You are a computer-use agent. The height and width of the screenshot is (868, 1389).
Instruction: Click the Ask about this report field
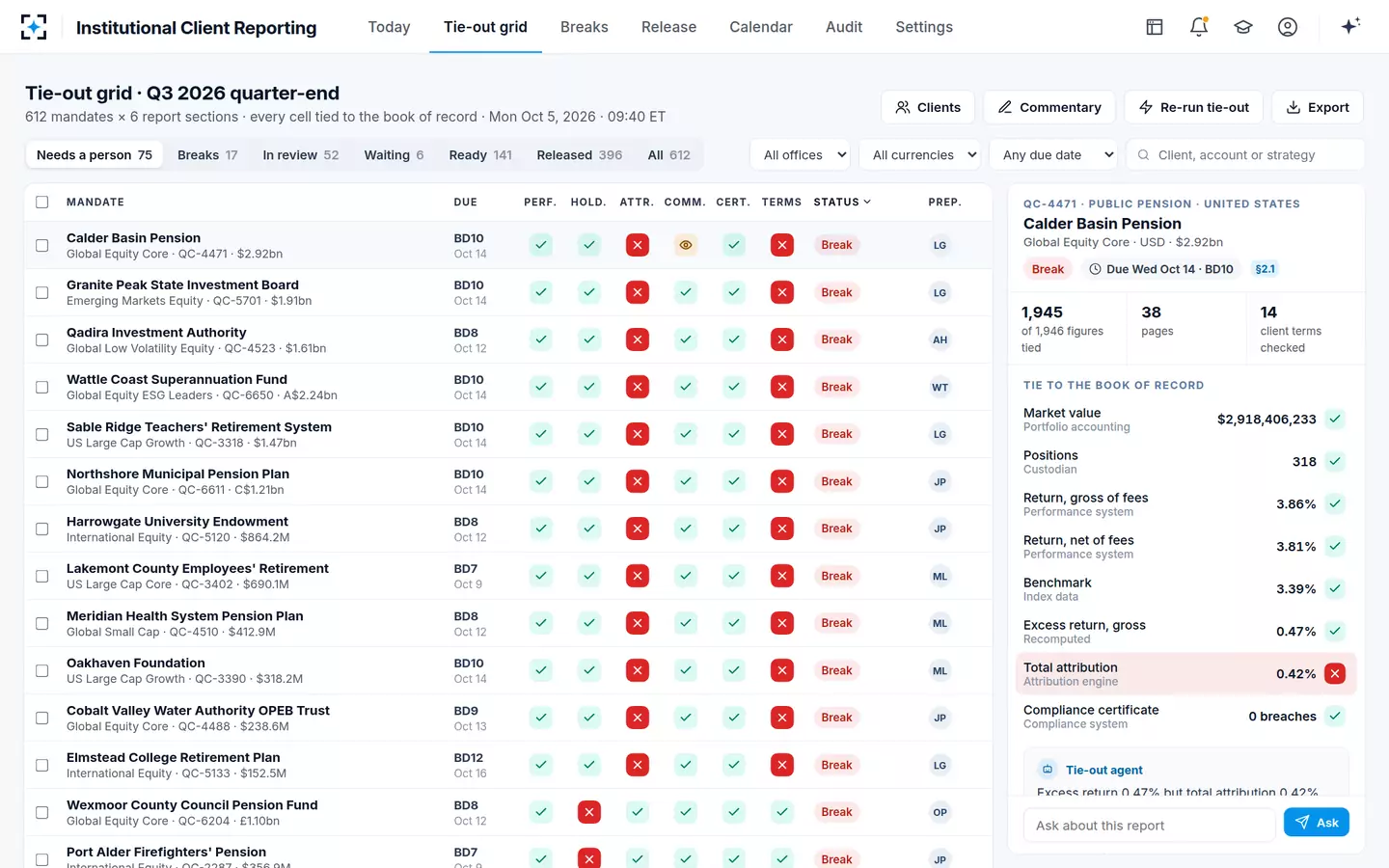click(1149, 826)
